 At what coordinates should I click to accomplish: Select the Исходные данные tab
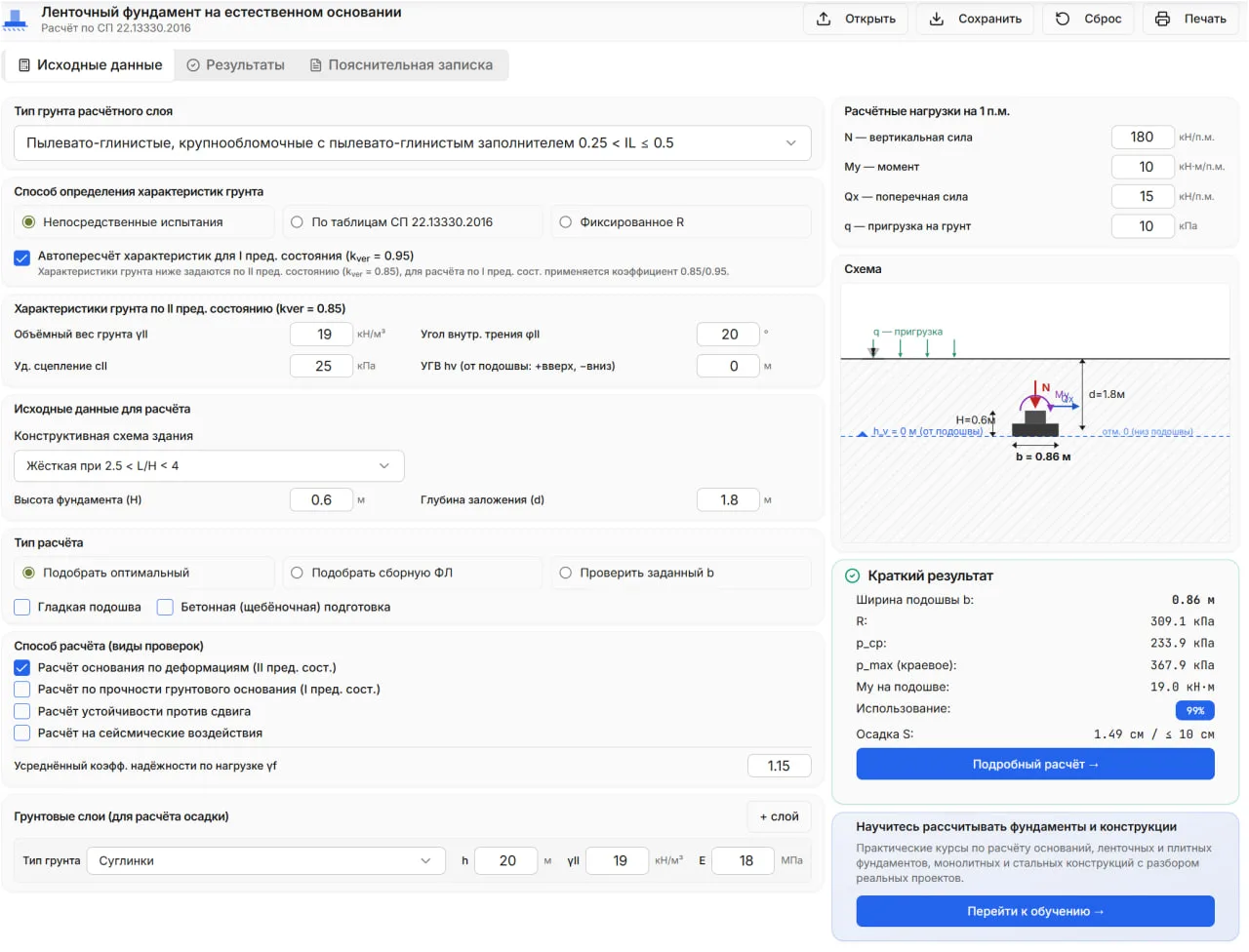pyautogui.click(x=90, y=65)
